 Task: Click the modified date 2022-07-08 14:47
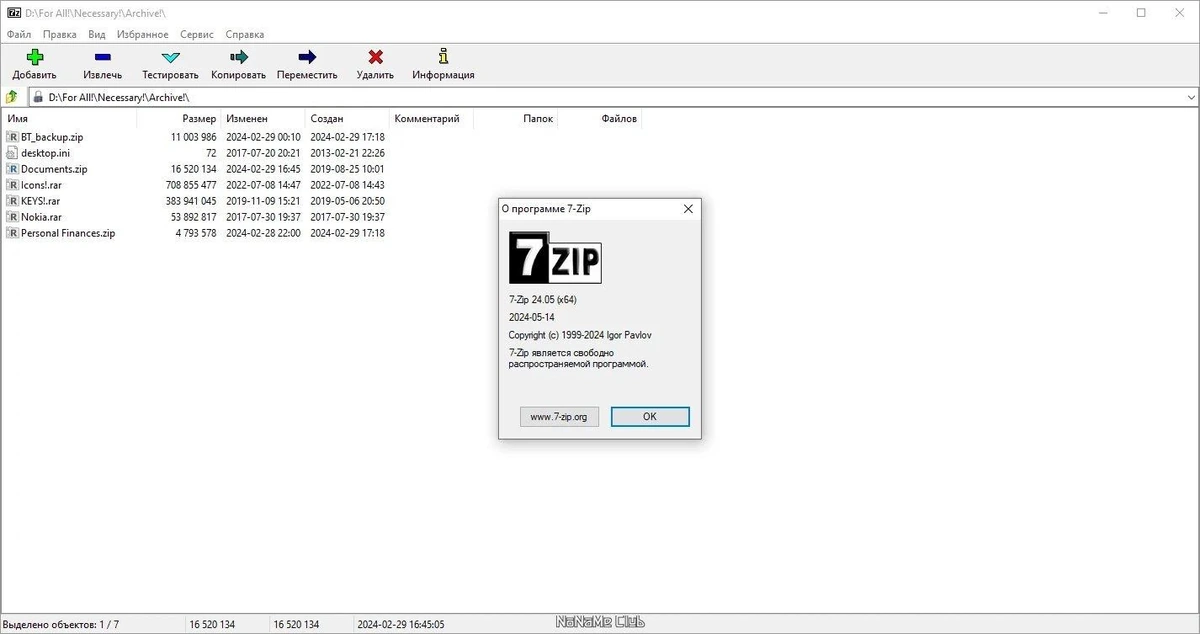(x=263, y=185)
